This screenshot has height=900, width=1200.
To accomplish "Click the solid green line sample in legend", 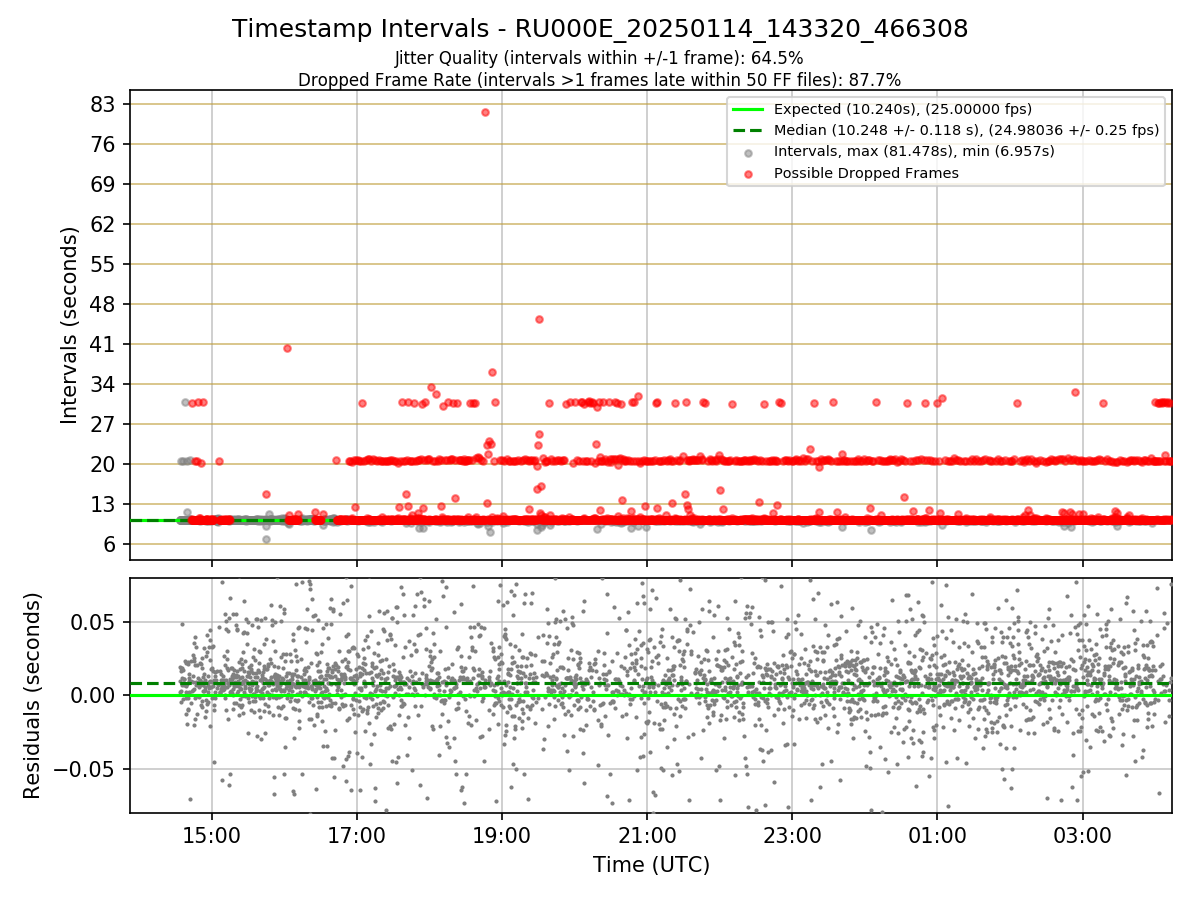I will point(748,109).
